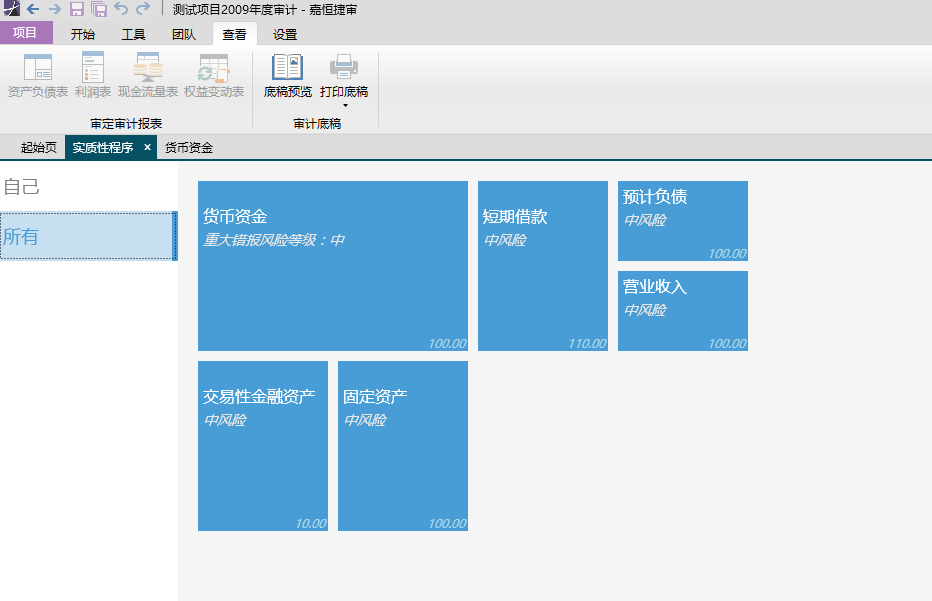Open the 预计负债 tile
The width and height of the screenshot is (932, 601).
(683, 221)
